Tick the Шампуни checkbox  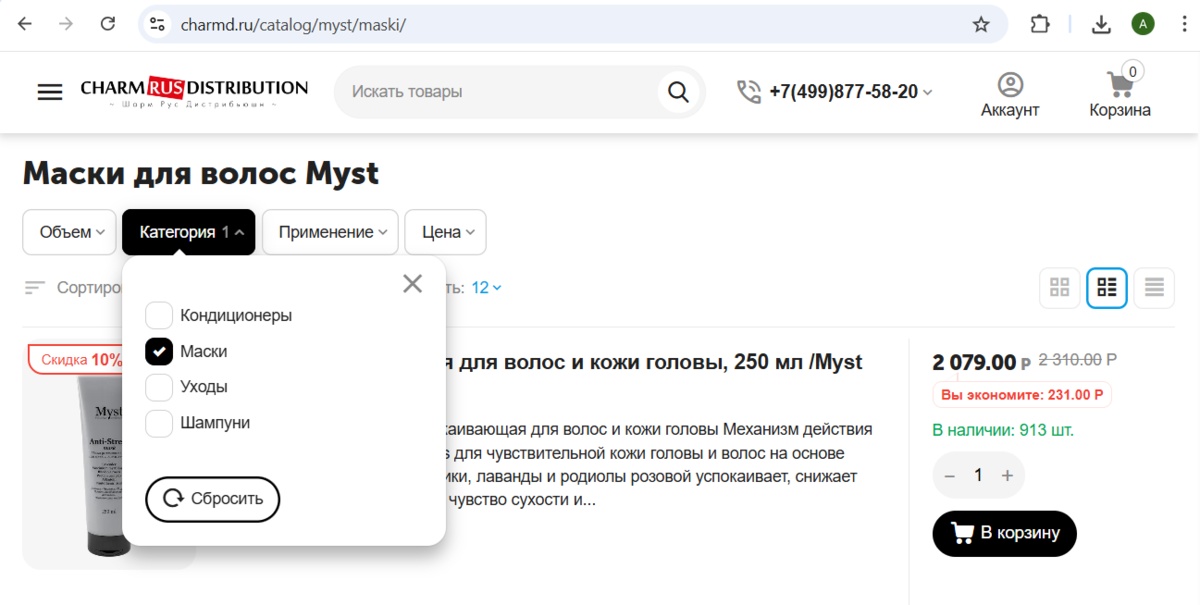click(159, 423)
